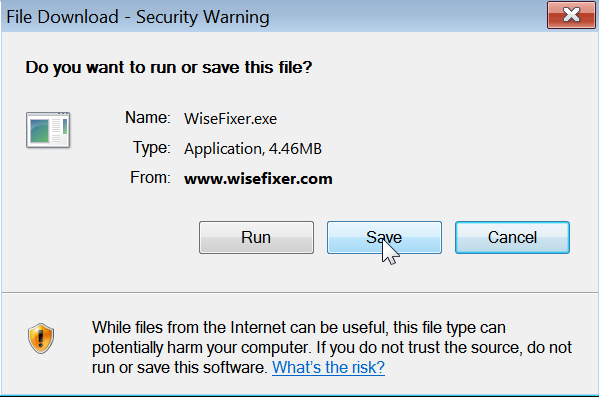Click the www.wisefixer.com source address
Screen dimensions: 599x397
coord(258,179)
